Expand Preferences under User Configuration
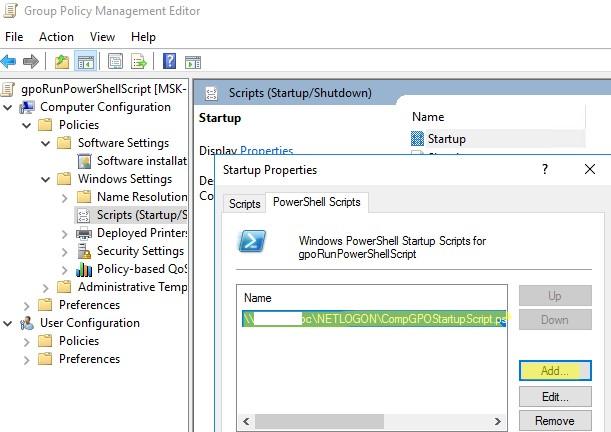611x432 pixels. tap(26, 360)
